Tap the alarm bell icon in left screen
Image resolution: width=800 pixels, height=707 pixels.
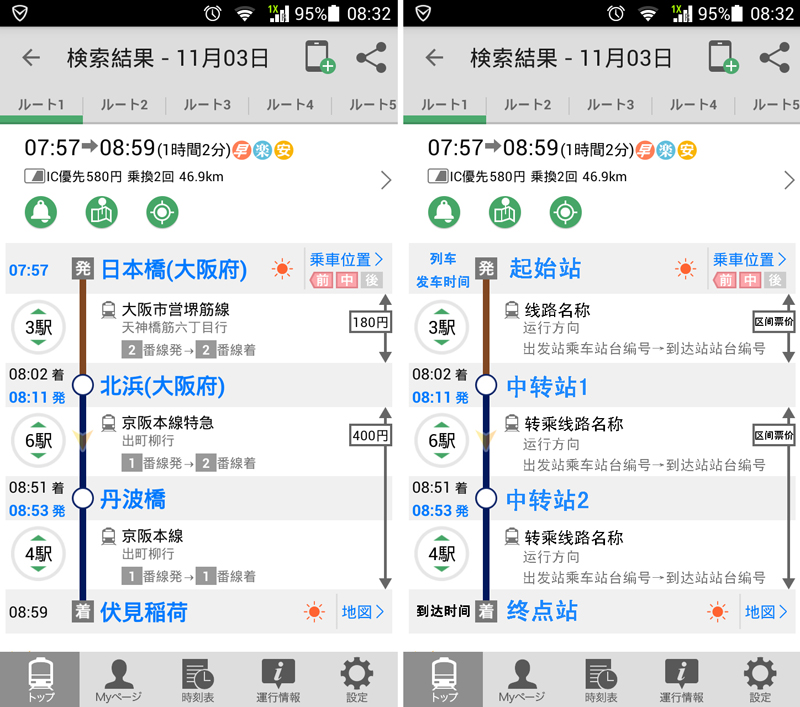pyautogui.click(x=41, y=212)
